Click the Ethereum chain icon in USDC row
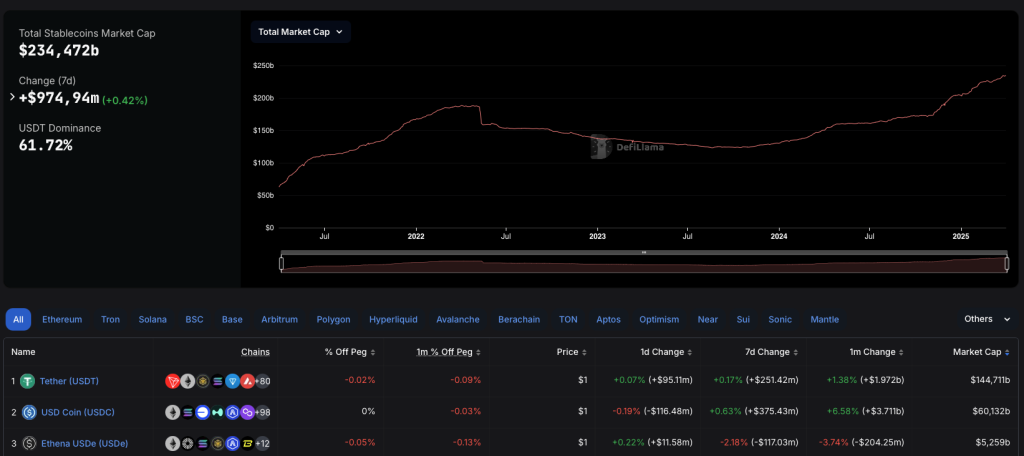Image resolution: width=1024 pixels, height=456 pixels. pos(172,412)
